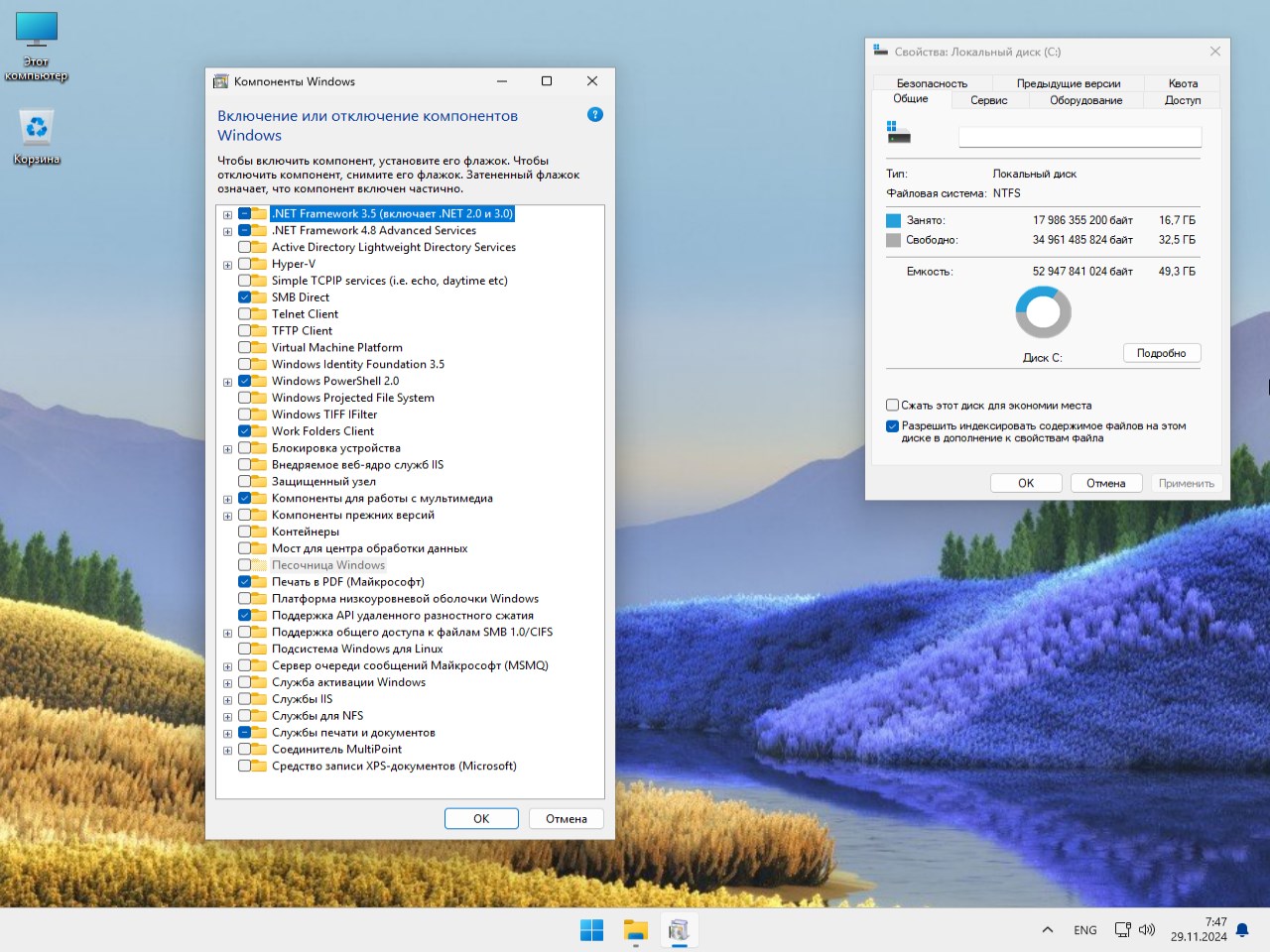
Task: Open File Explorer from the taskbar
Action: [x=635, y=930]
